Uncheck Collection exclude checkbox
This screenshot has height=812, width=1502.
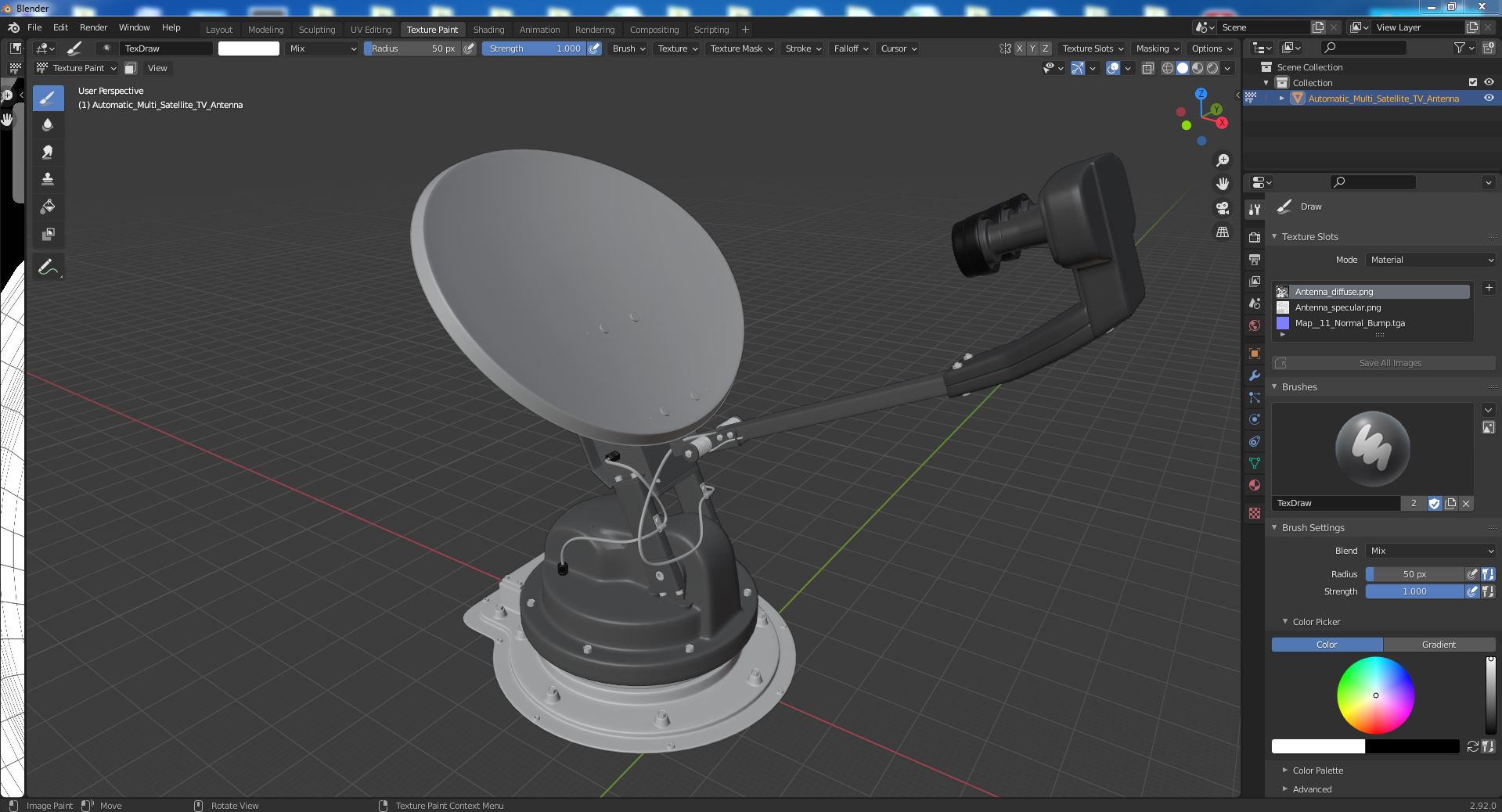[x=1473, y=82]
